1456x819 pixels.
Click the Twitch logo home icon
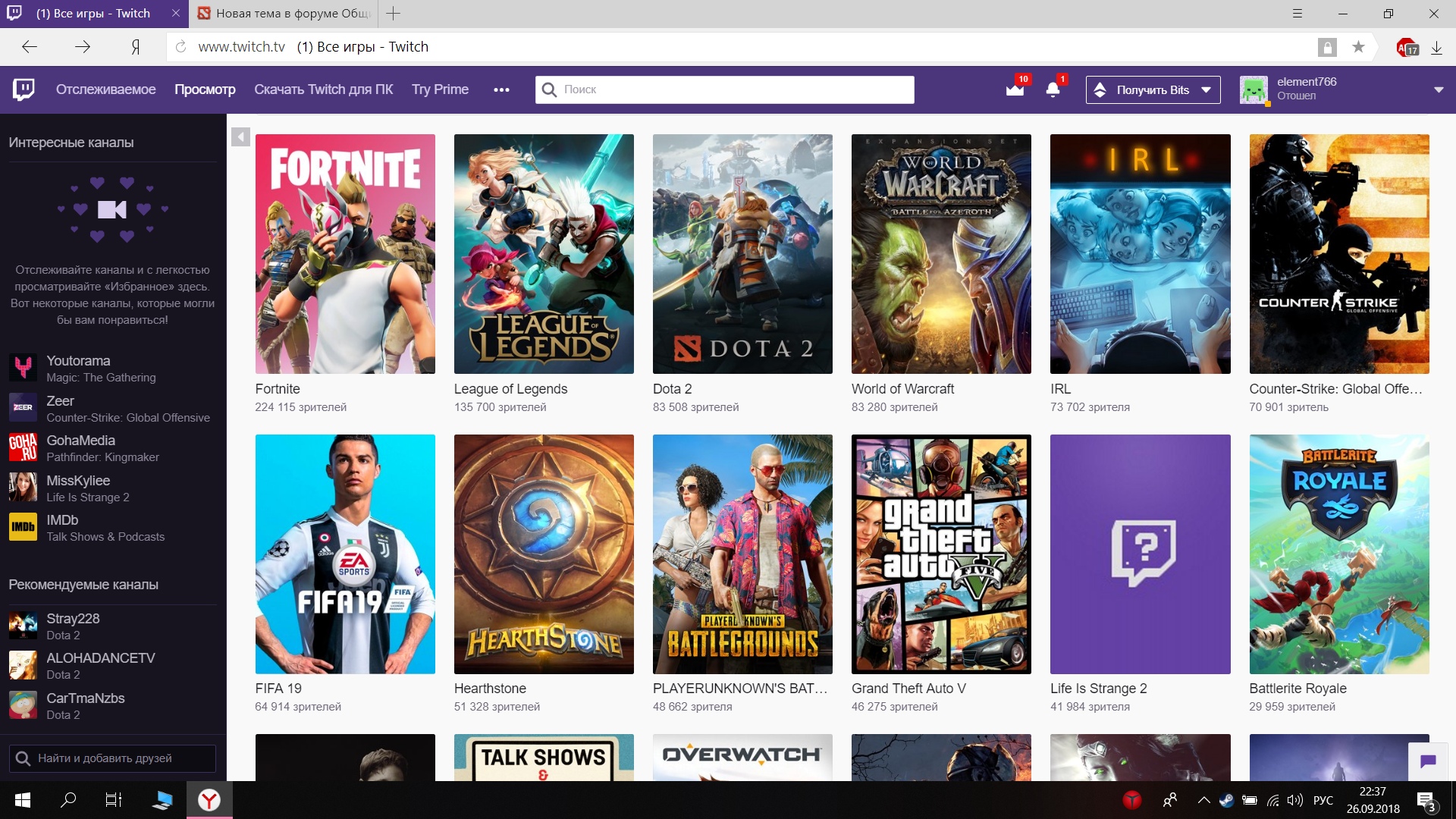tap(24, 89)
